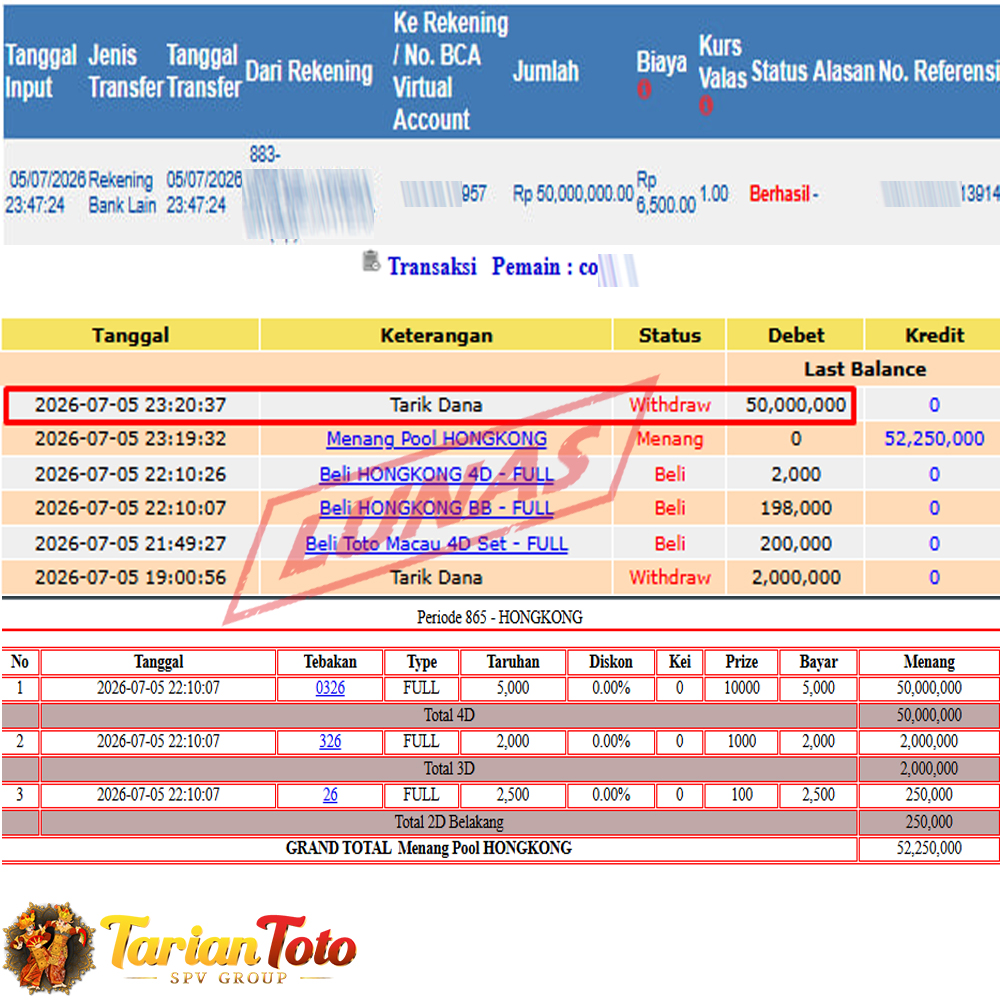Click the Ke Rekening / No. BCA Virtual Account header
This screenshot has height=1000, width=1000.
pyautogui.click(x=450, y=71)
